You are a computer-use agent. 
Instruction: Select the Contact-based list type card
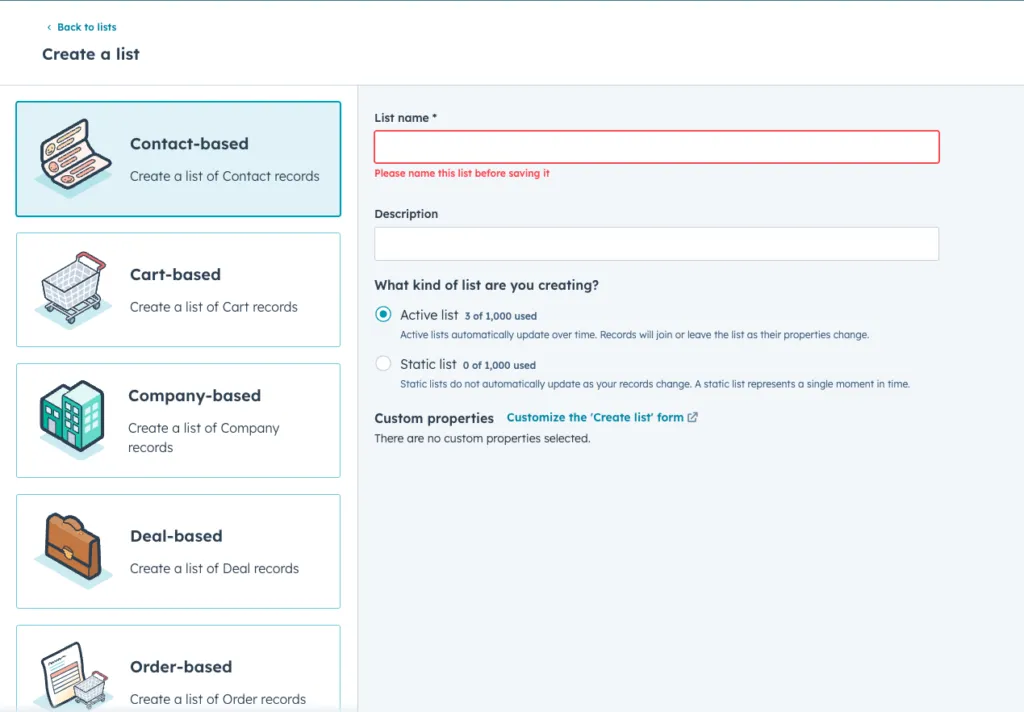[178, 158]
